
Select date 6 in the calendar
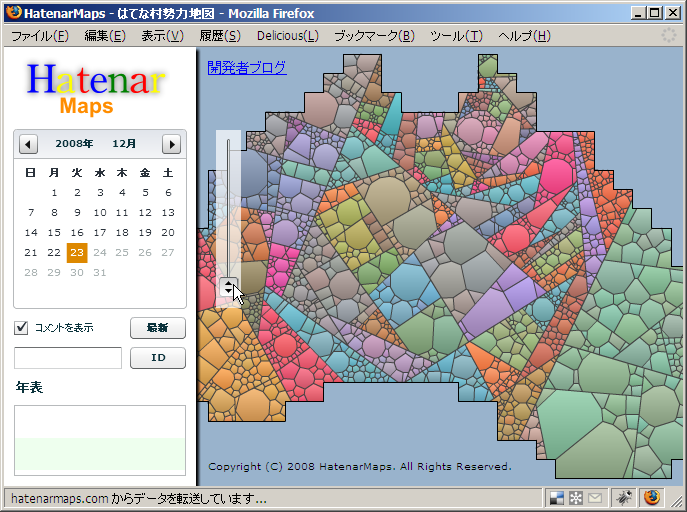(168, 193)
